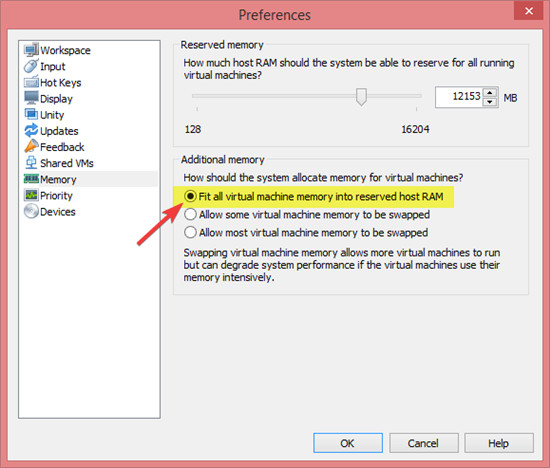The height and width of the screenshot is (468, 550).
Task: Open the Unity settings icon
Action: tap(31, 114)
